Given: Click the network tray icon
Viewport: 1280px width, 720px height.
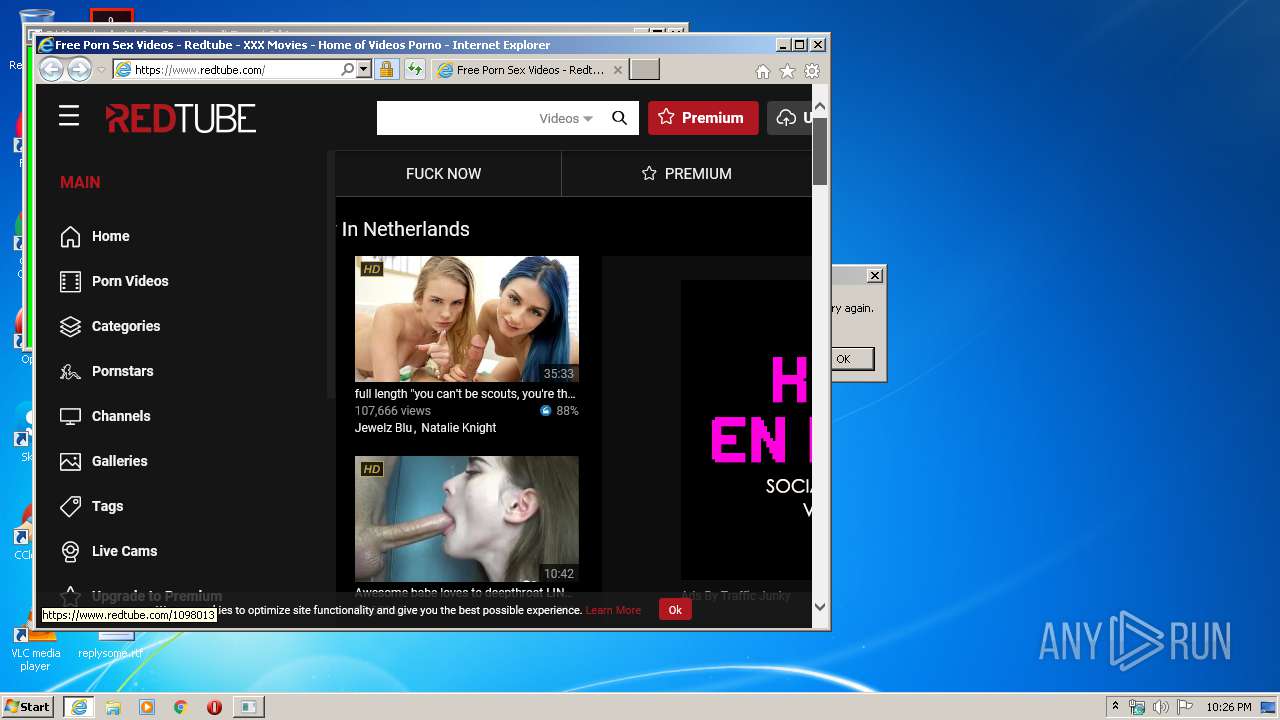Looking at the screenshot, I should click(x=1137, y=707).
